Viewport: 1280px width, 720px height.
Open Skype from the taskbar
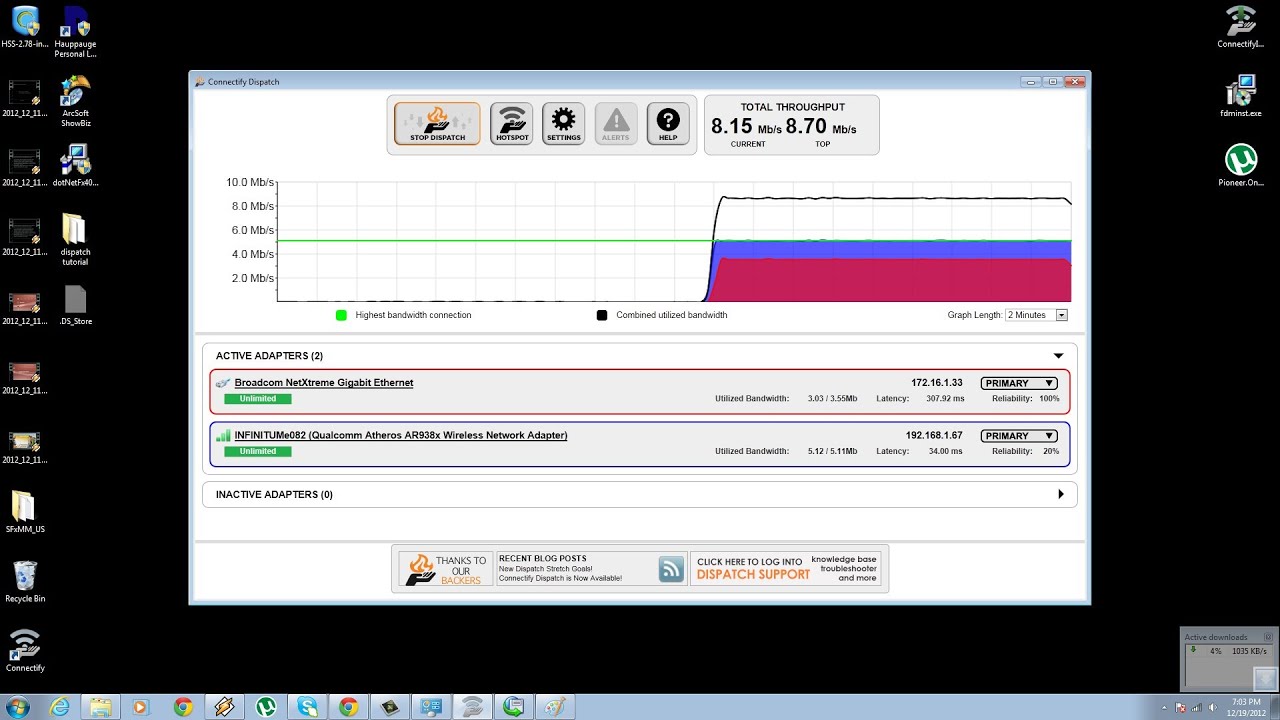(x=307, y=707)
